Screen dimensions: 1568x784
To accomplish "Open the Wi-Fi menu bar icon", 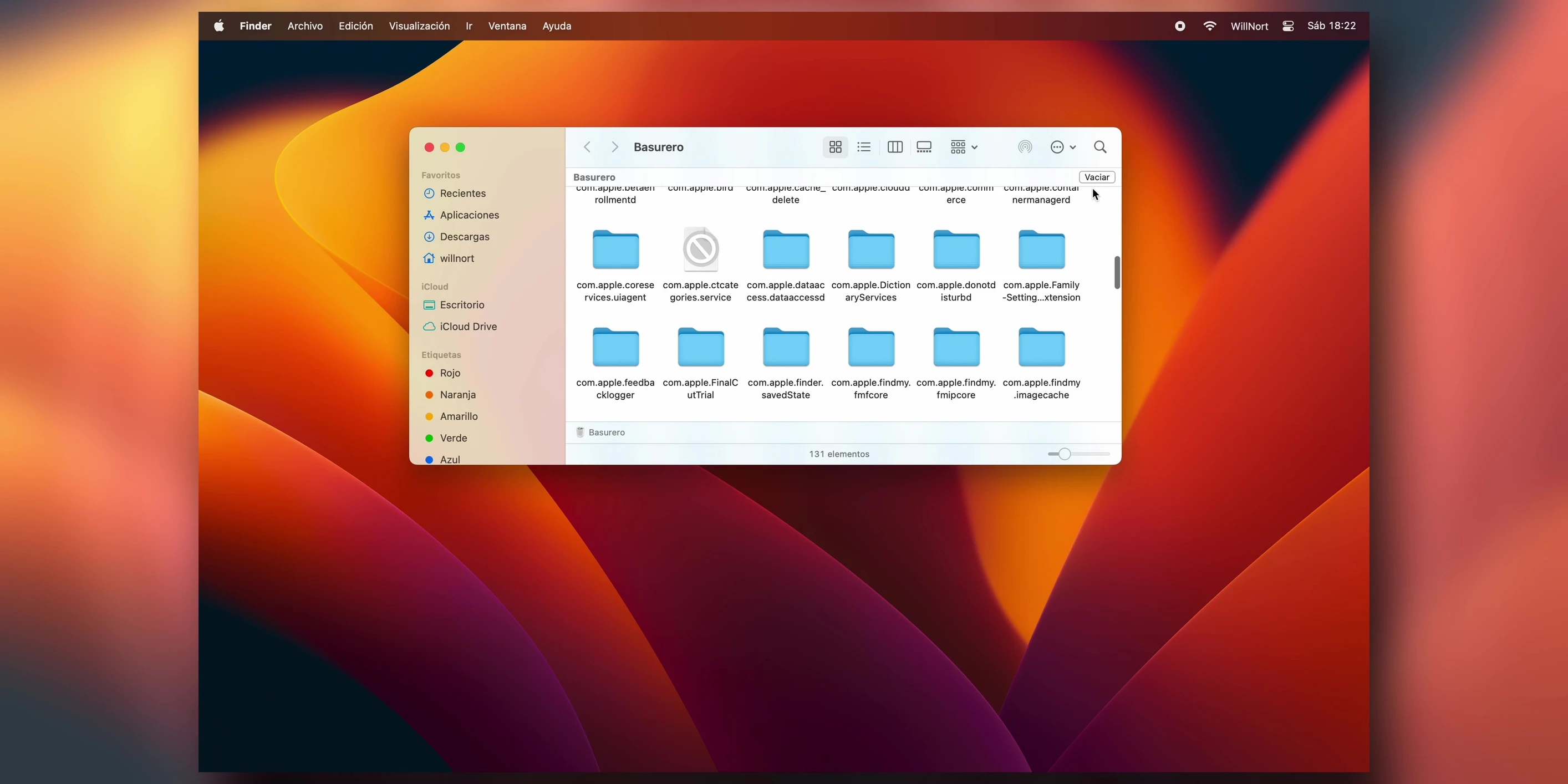I will coord(1209,26).
